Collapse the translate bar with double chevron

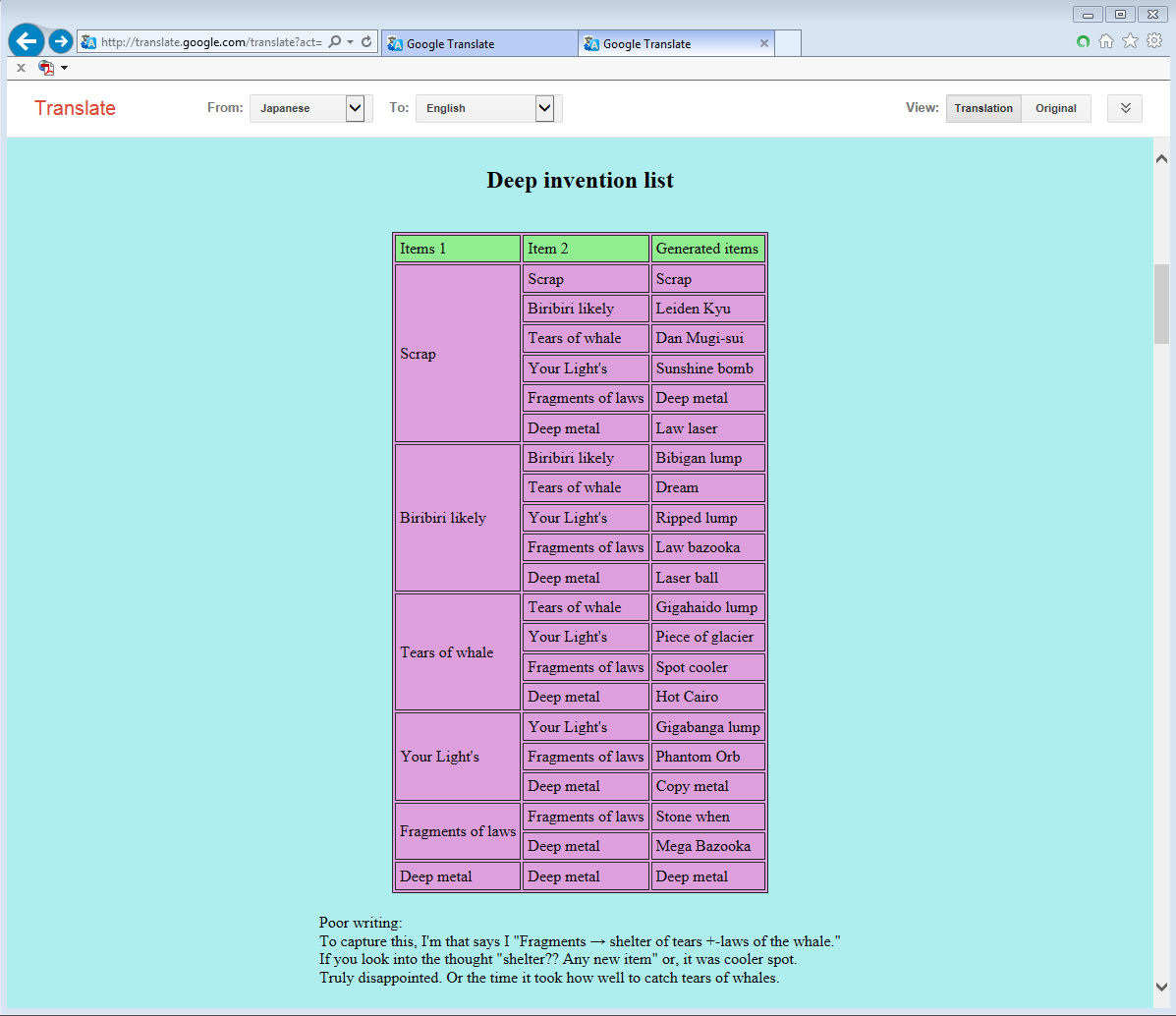(x=1125, y=108)
